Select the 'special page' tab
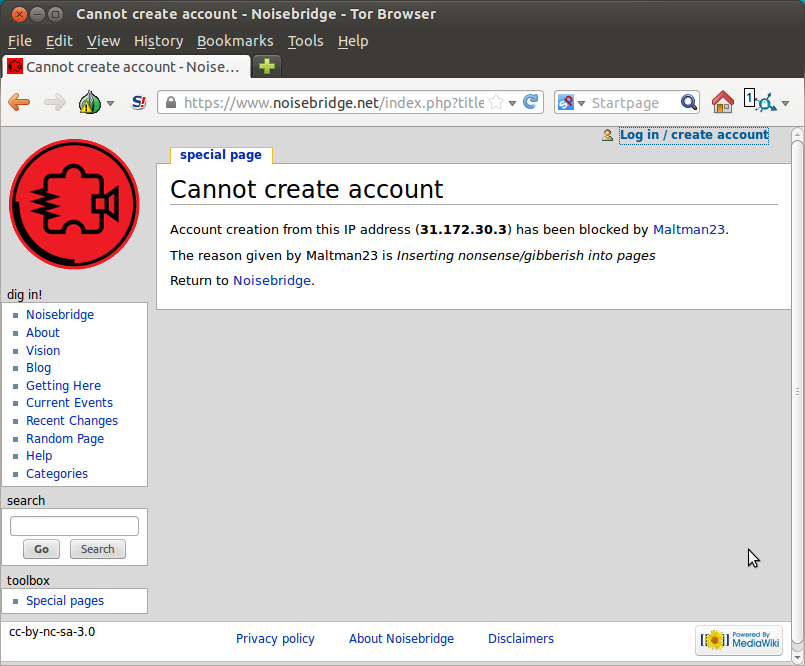Screen dimensions: 805x666 221,155
